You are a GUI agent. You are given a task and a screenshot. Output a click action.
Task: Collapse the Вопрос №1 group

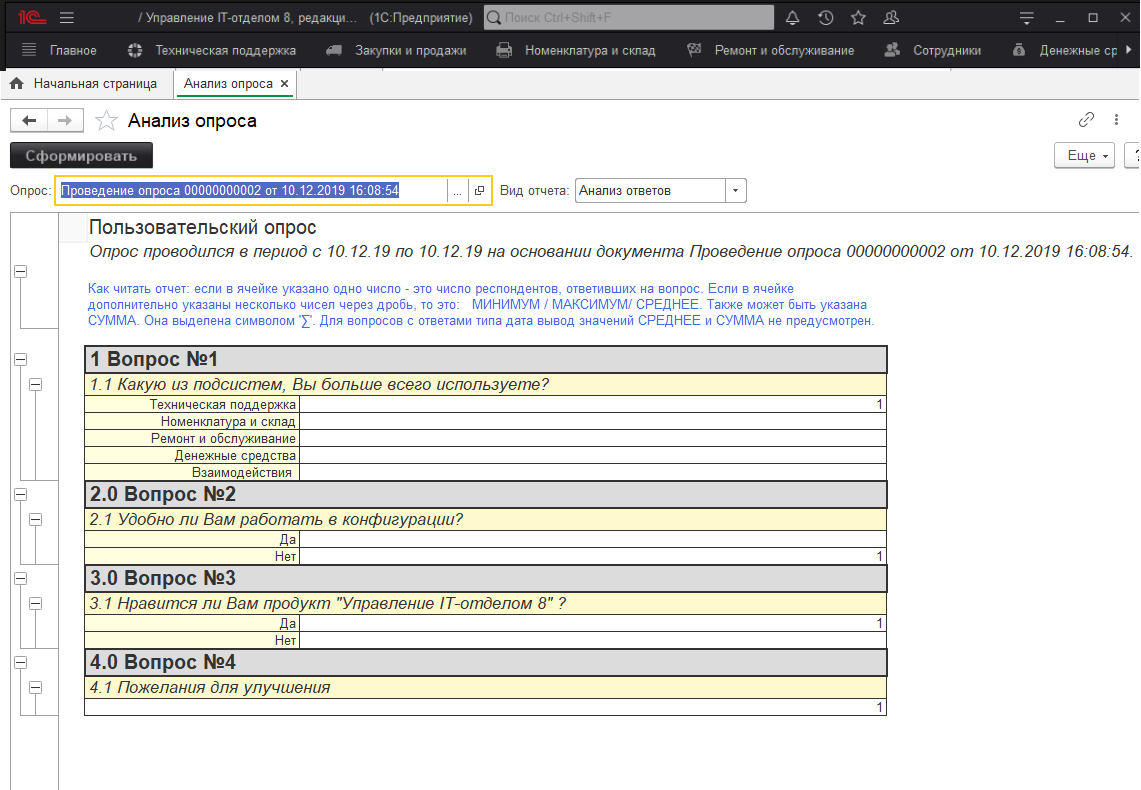[x=20, y=359]
